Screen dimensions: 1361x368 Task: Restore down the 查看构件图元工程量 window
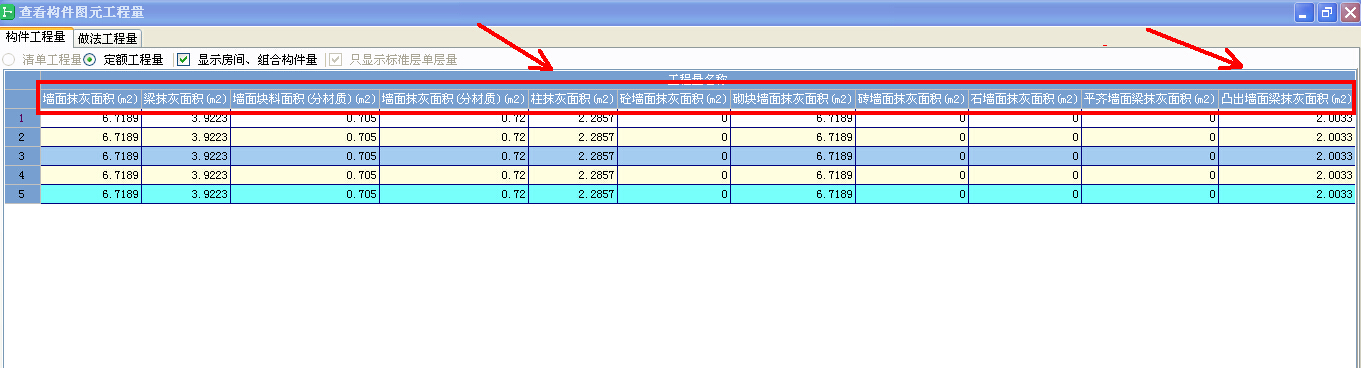click(1327, 13)
